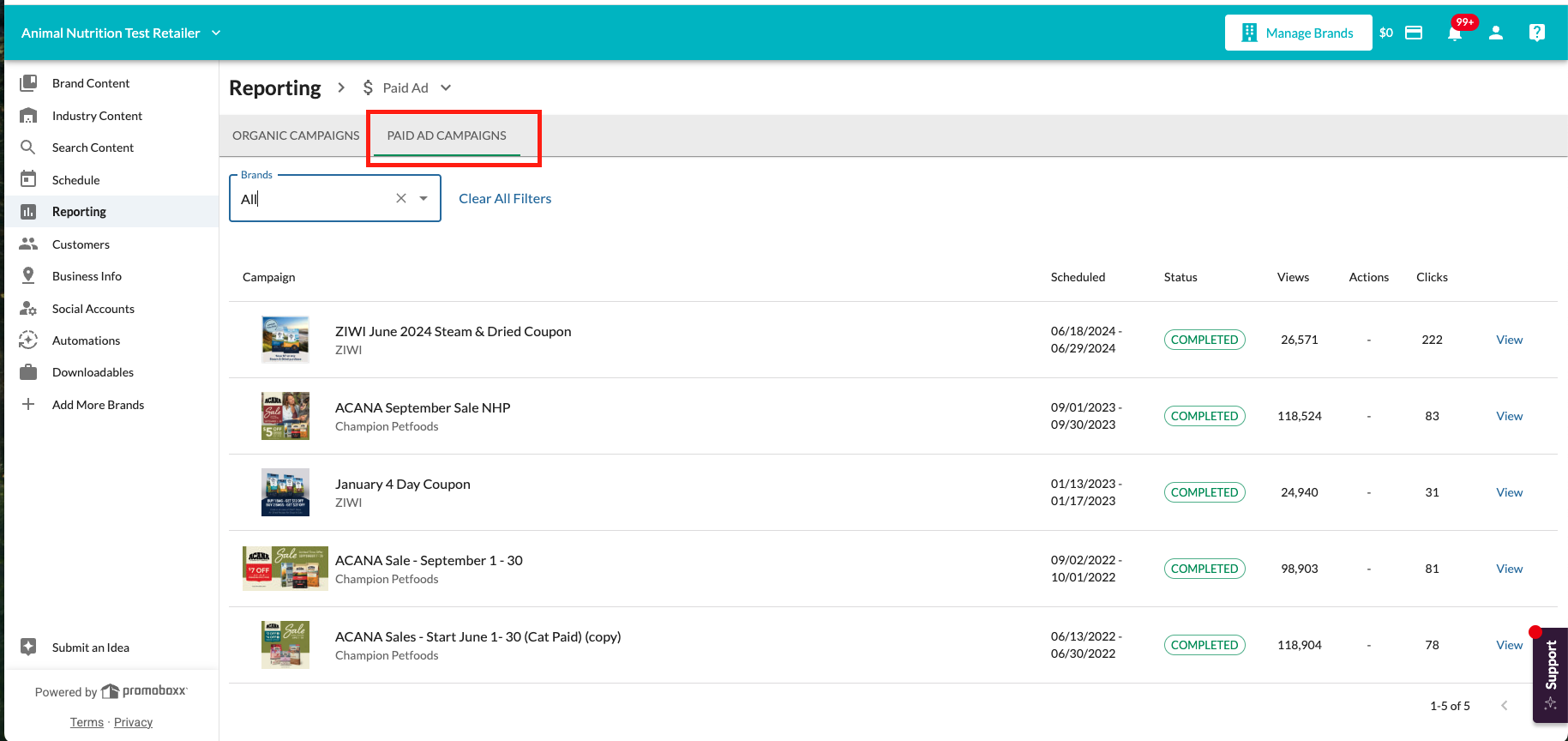
Task: Click the Social Accounts icon
Action: (x=28, y=308)
